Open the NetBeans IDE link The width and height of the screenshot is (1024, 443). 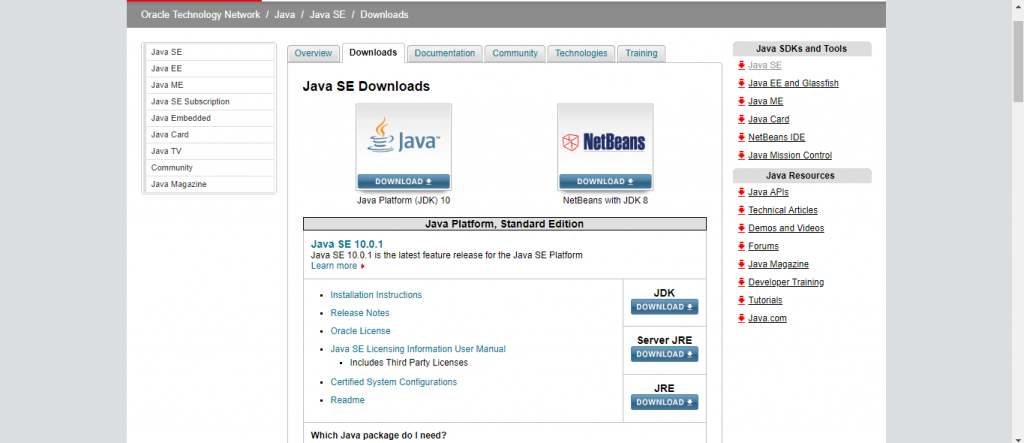[x=776, y=138]
